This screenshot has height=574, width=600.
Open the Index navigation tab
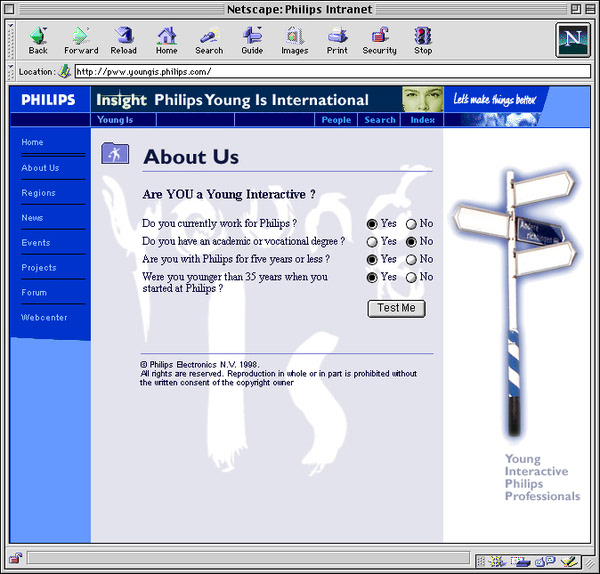(x=422, y=120)
